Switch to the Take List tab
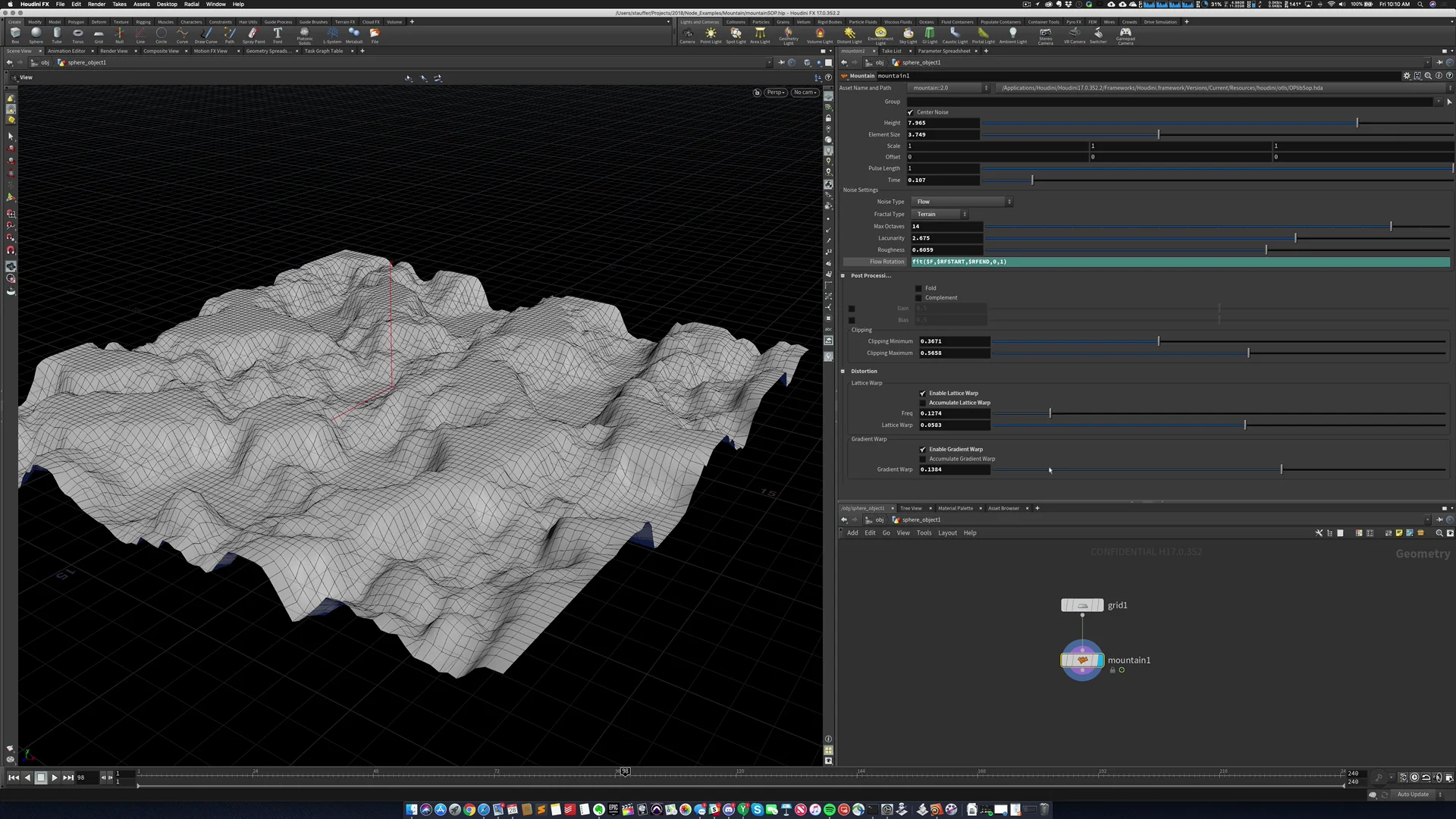This screenshot has width=1456, height=819. pyautogui.click(x=892, y=51)
